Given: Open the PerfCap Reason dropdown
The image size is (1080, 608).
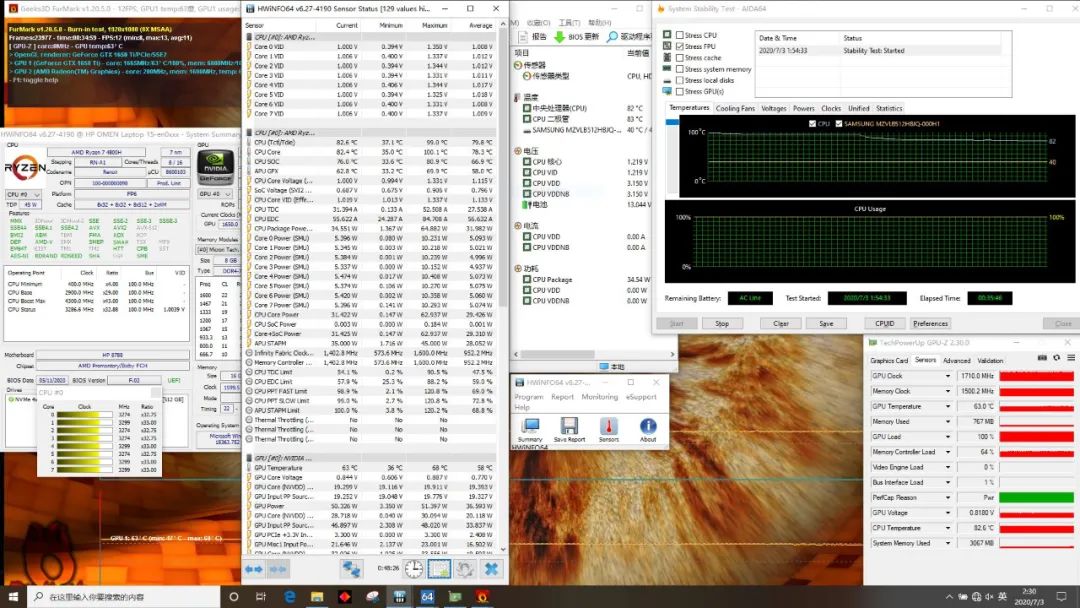Looking at the screenshot, I should click(948, 497).
